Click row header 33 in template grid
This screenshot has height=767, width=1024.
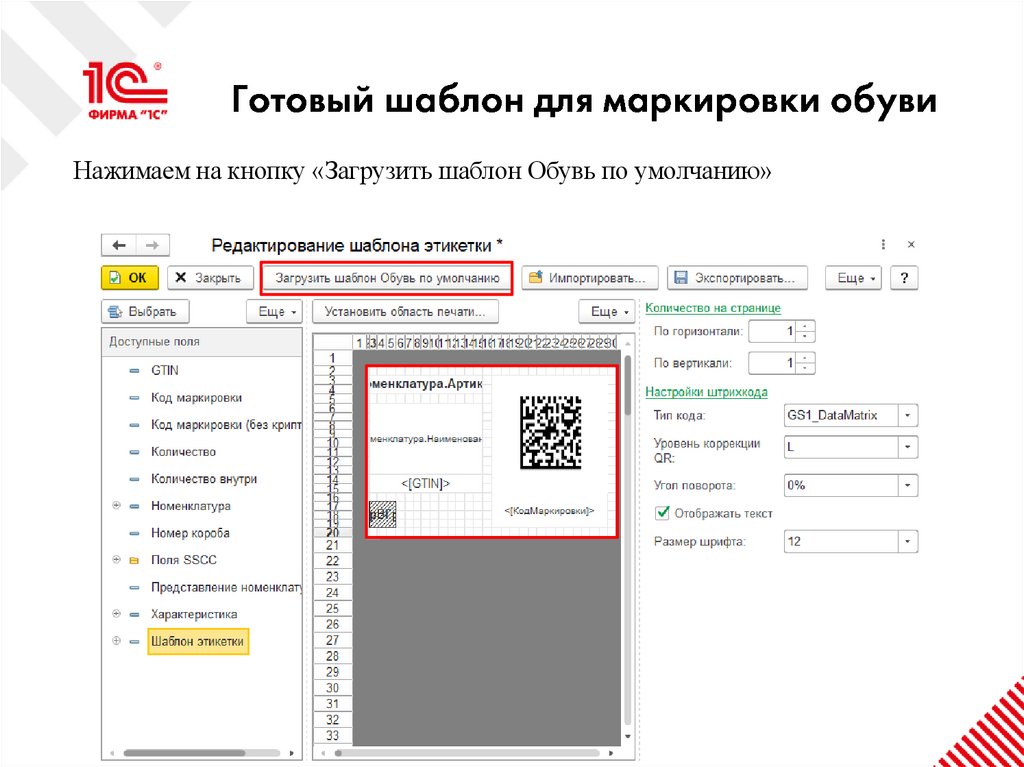pyautogui.click(x=332, y=736)
